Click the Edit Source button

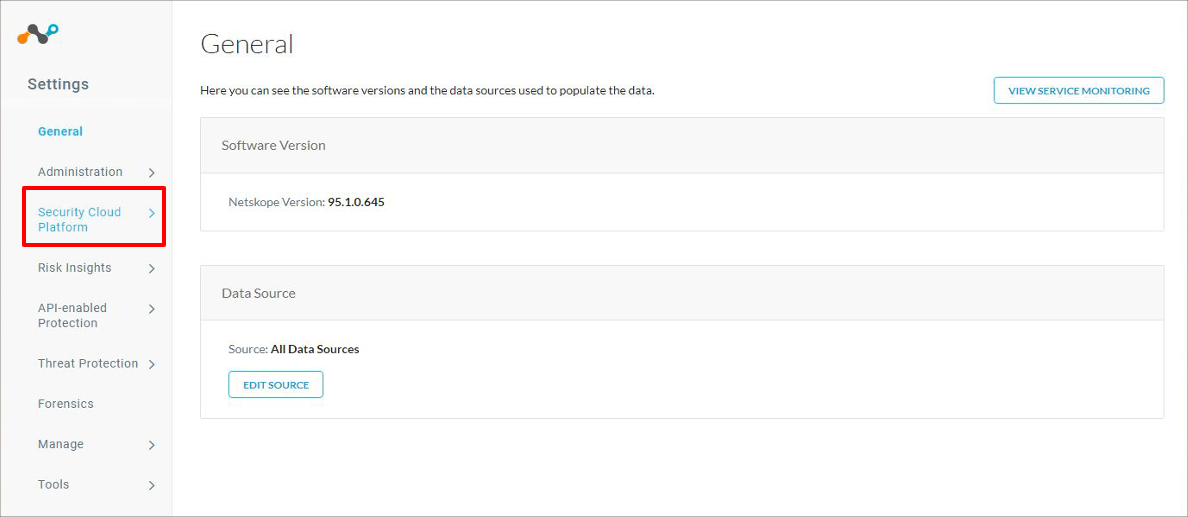(276, 384)
